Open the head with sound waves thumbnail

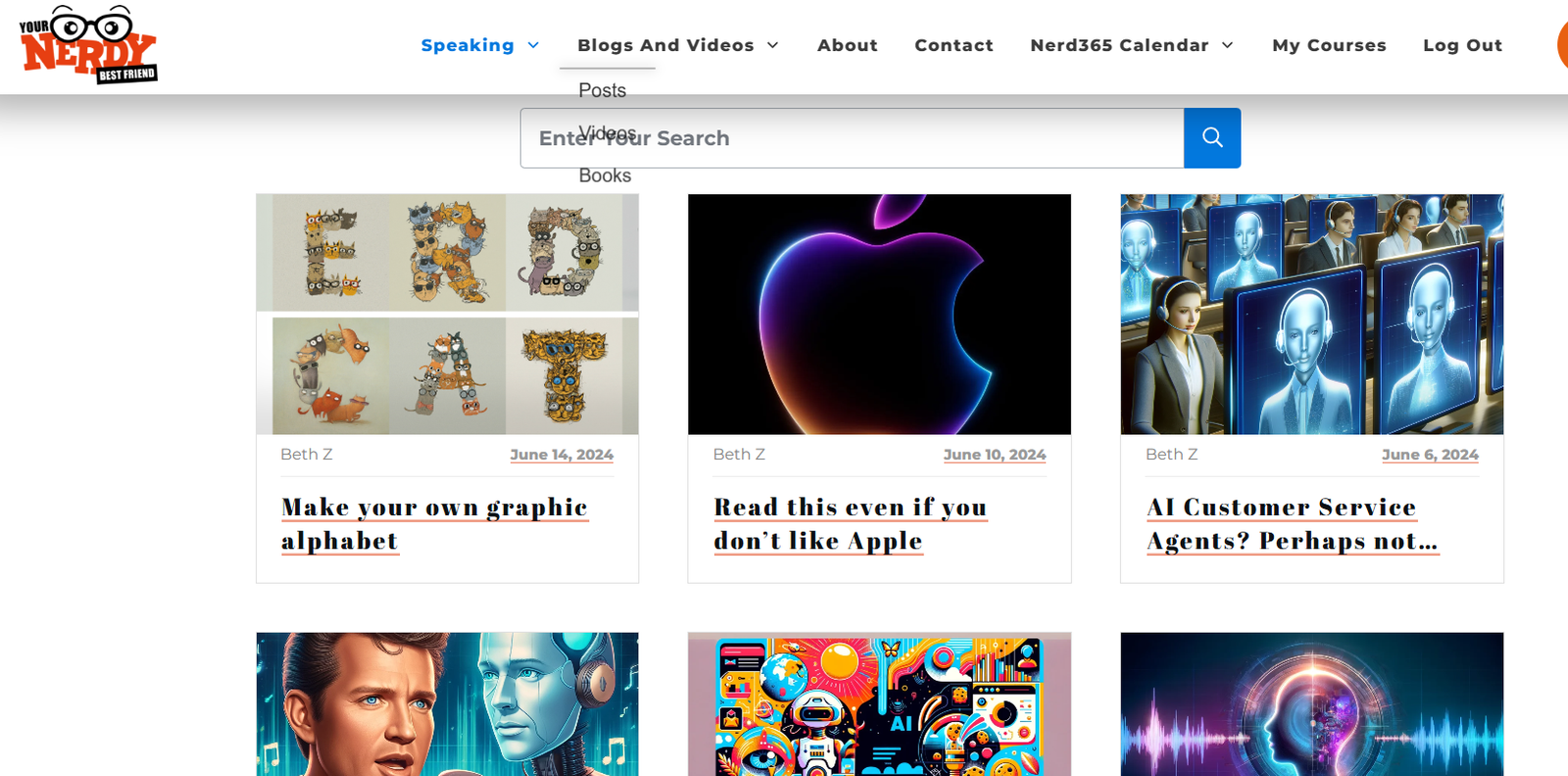pyautogui.click(x=1312, y=704)
